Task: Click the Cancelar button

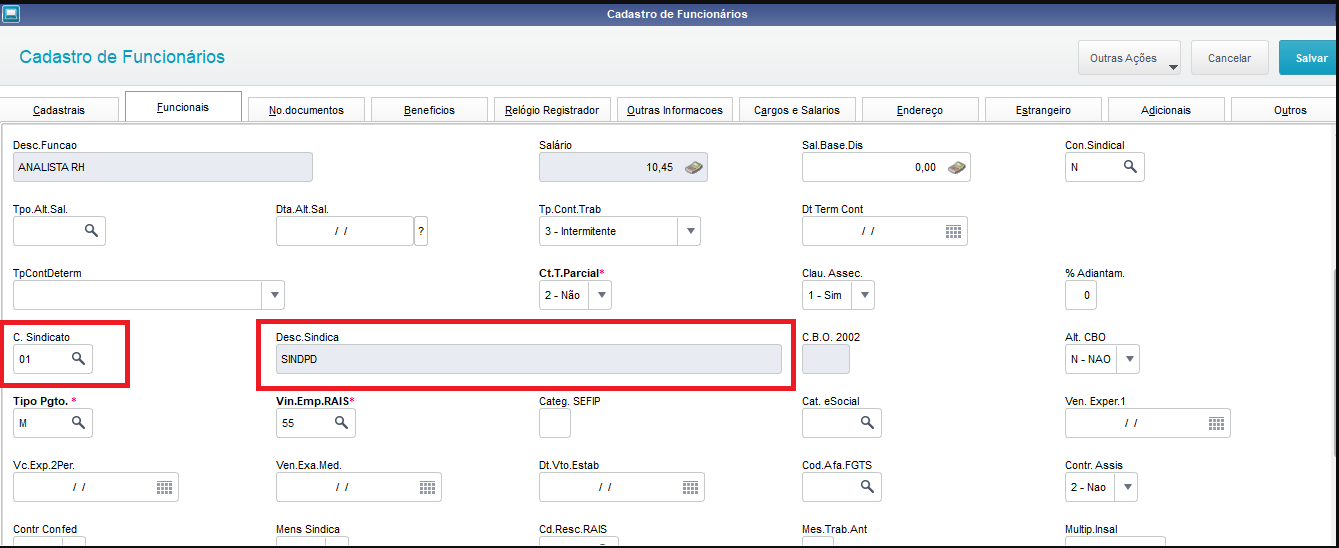Action: coord(1229,58)
